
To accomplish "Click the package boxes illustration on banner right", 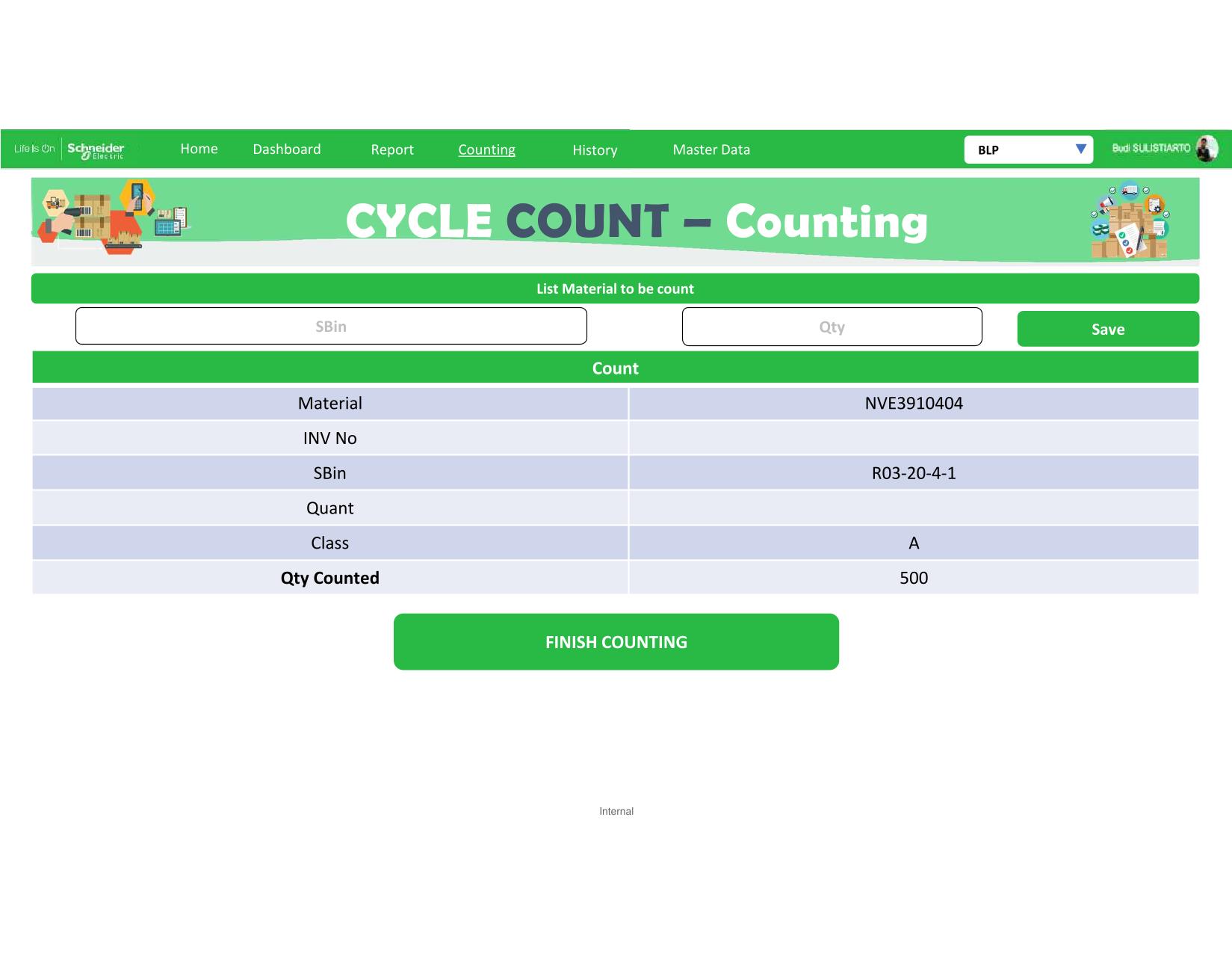I will 1130,221.
